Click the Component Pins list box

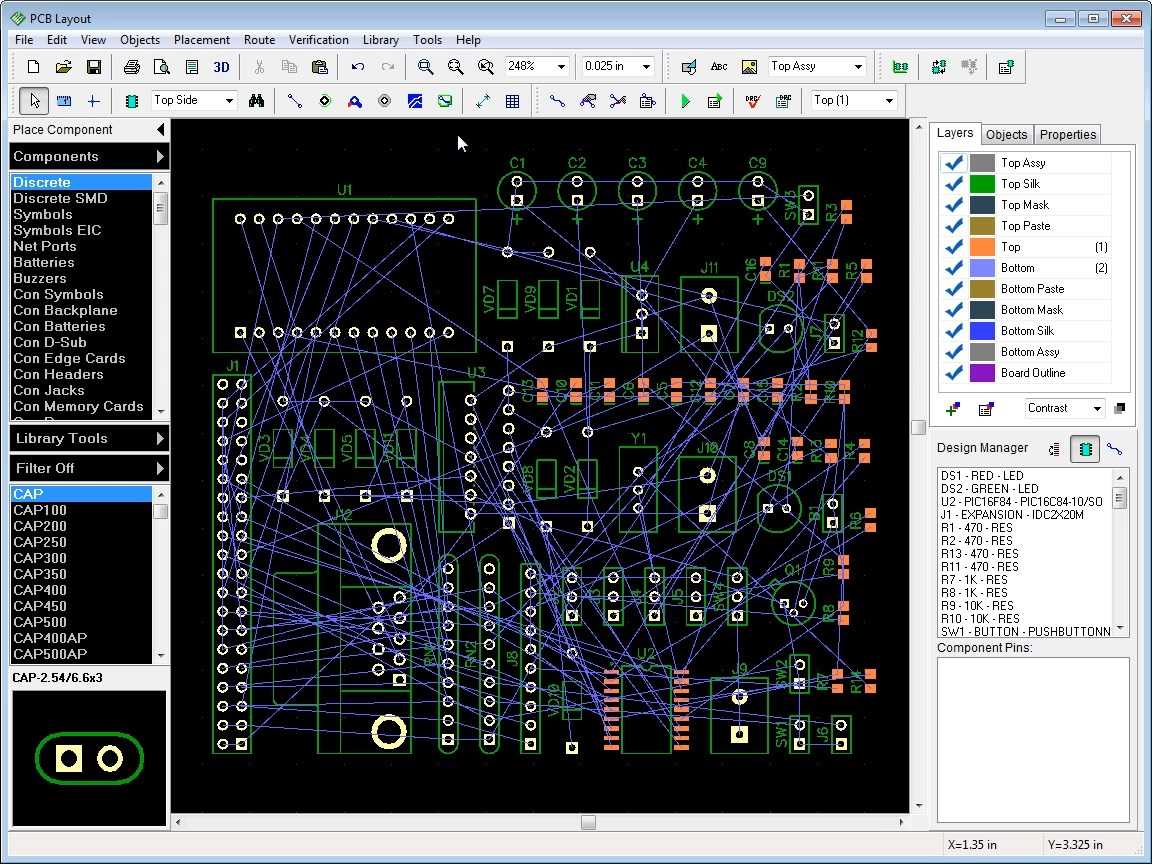[x=1033, y=740]
